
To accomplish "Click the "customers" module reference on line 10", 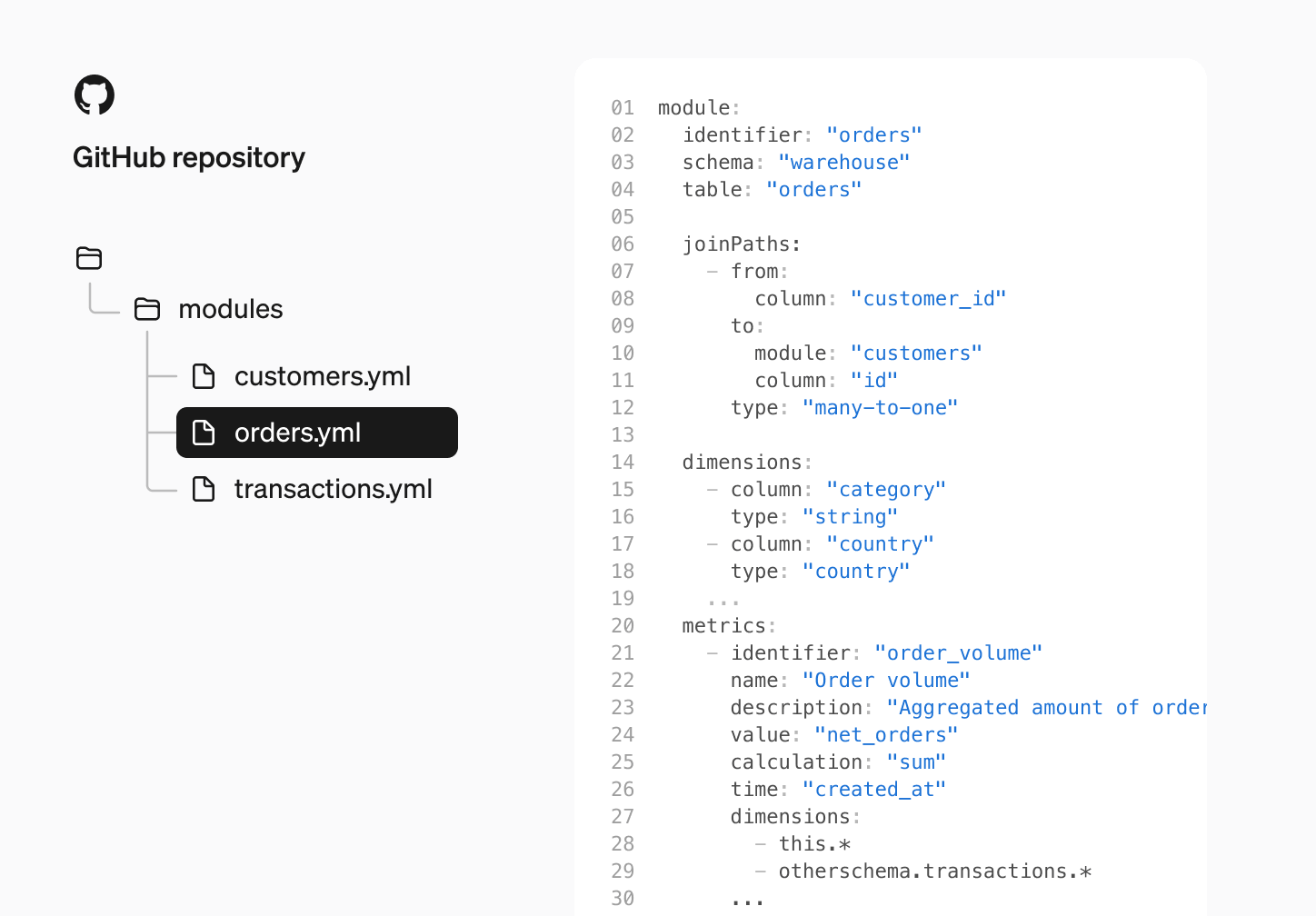I will (x=916, y=353).
